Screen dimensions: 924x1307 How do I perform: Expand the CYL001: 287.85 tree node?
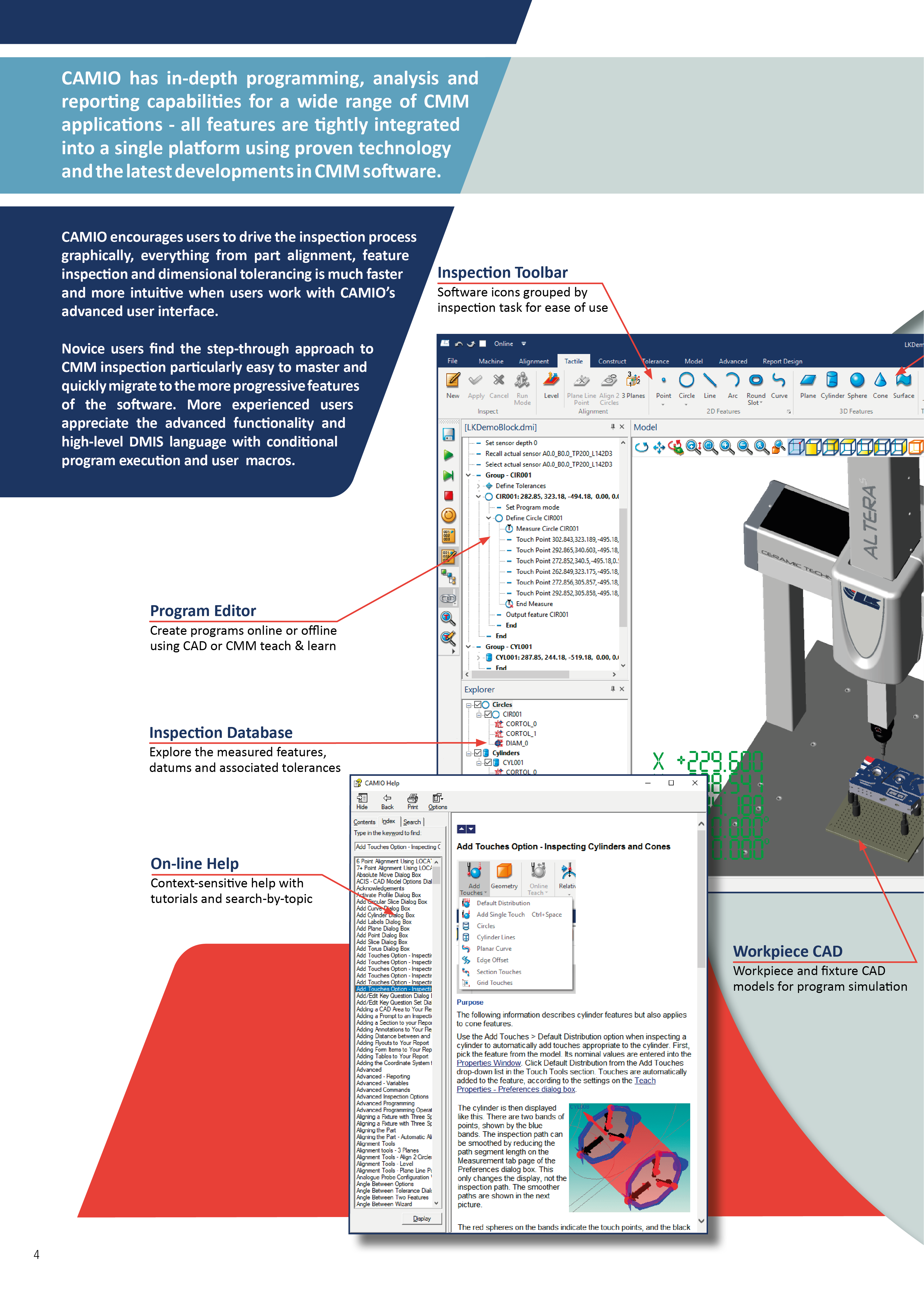[478, 657]
